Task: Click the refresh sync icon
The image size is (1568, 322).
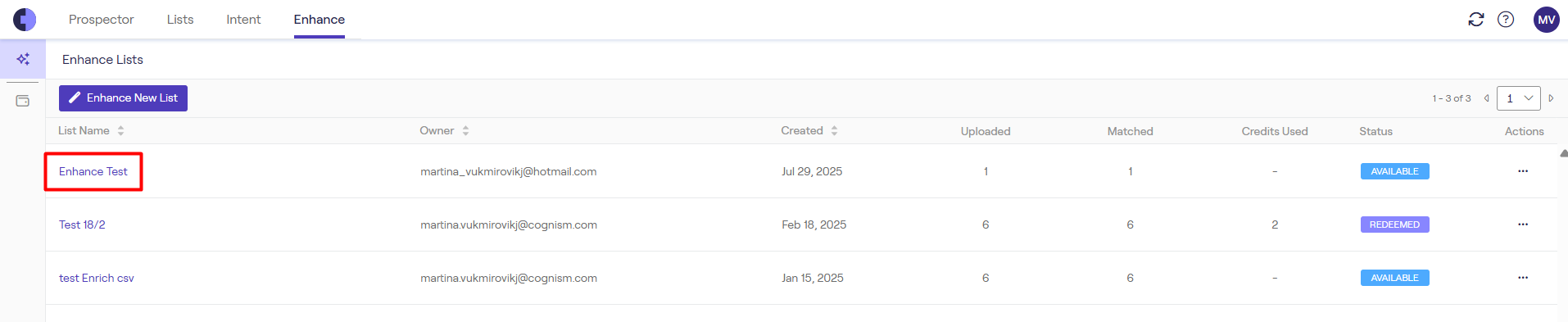Action: click(x=1476, y=20)
